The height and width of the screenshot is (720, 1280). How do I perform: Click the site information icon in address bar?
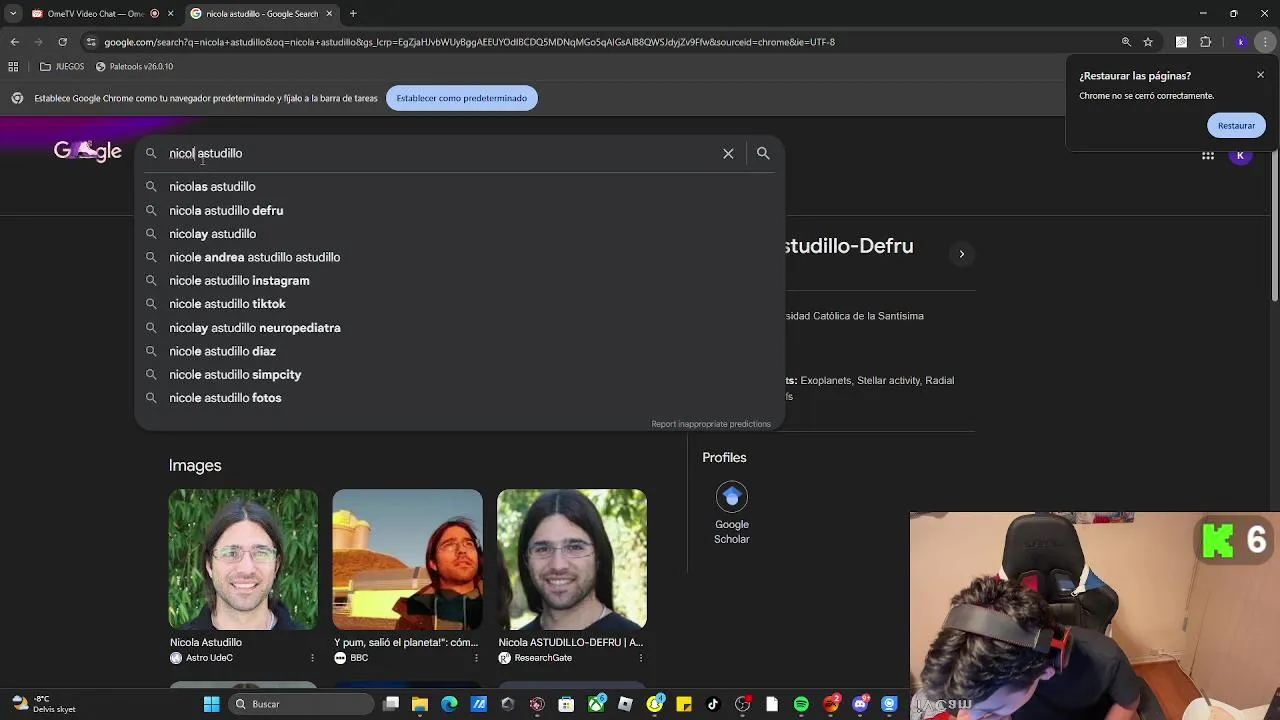[x=91, y=42]
